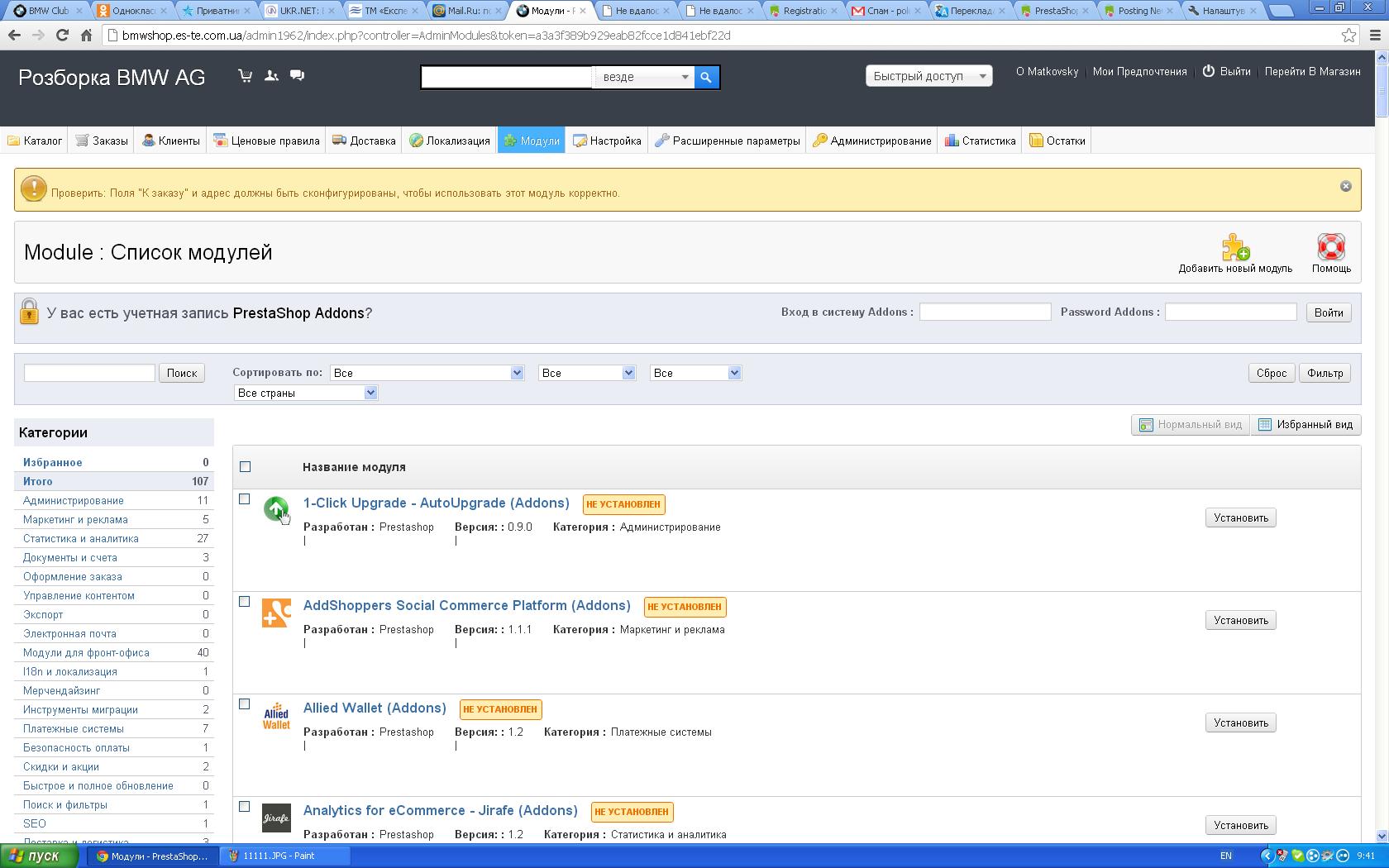Click the EN language indicator in tray

[1226, 856]
